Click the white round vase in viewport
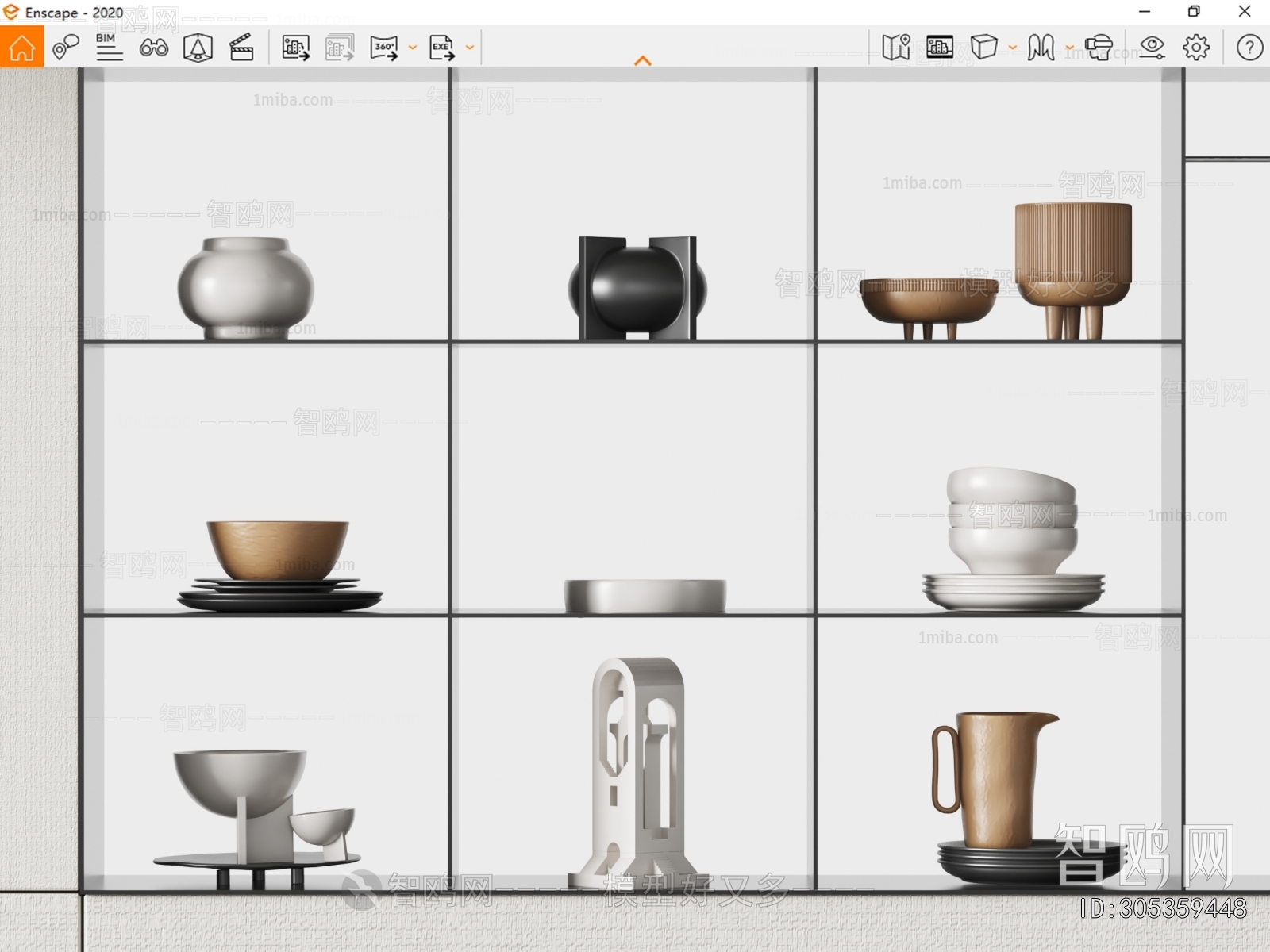1270x952 pixels. [x=245, y=288]
